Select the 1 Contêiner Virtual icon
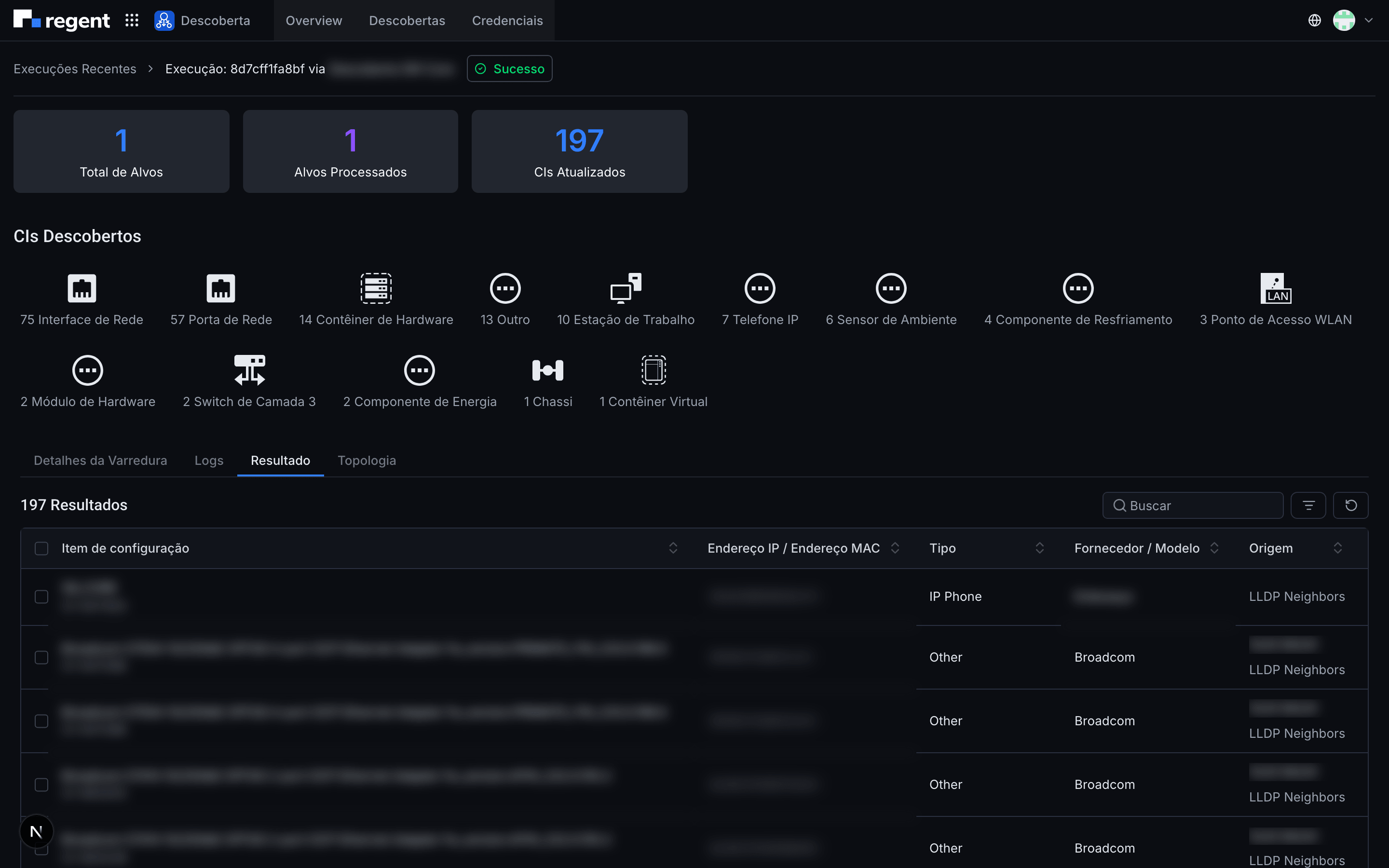The image size is (1389, 868). tap(653, 370)
